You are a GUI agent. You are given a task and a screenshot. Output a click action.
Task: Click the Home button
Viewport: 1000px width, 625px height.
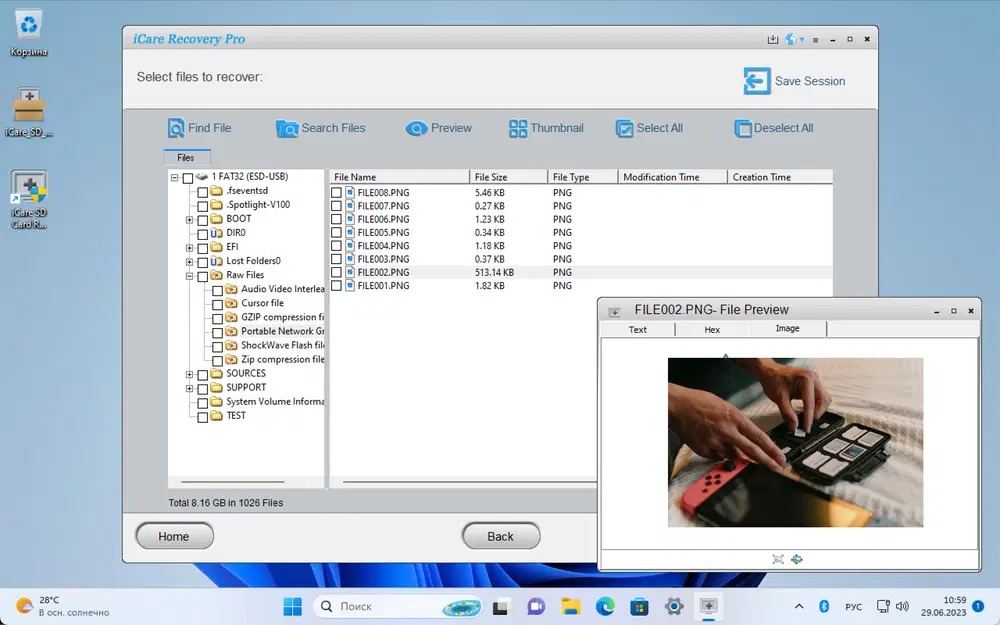point(174,536)
